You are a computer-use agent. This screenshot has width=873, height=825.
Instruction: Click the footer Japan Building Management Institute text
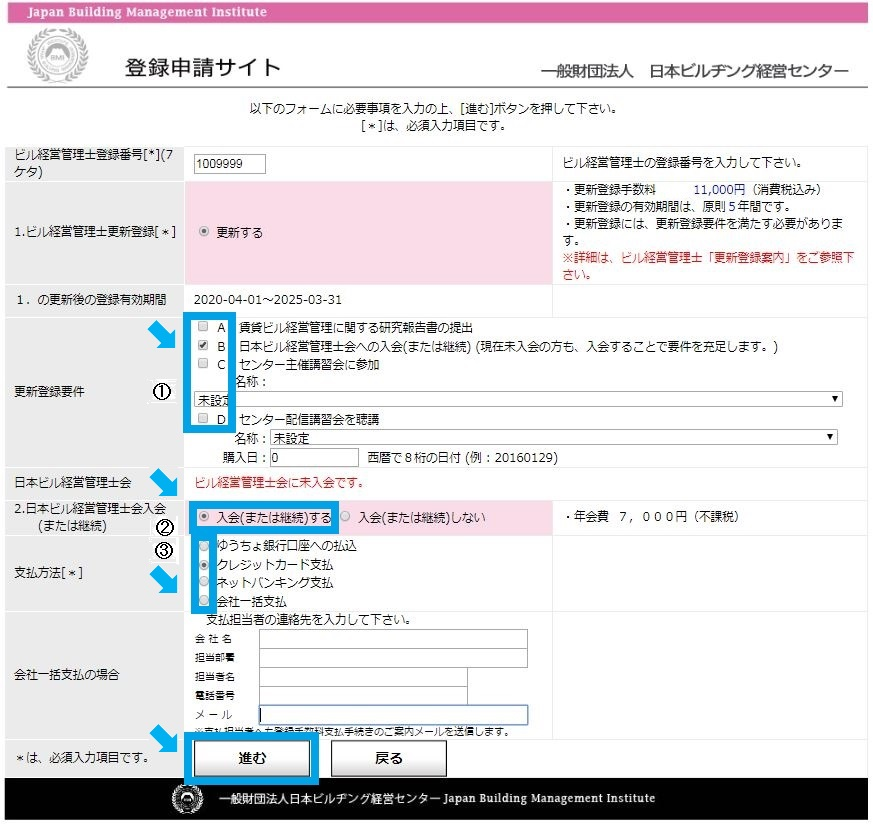[549, 798]
